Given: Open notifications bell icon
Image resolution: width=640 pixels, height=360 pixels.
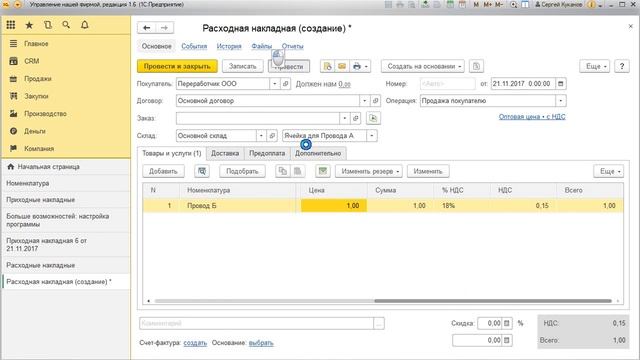Looking at the screenshot, I should 84,25.
